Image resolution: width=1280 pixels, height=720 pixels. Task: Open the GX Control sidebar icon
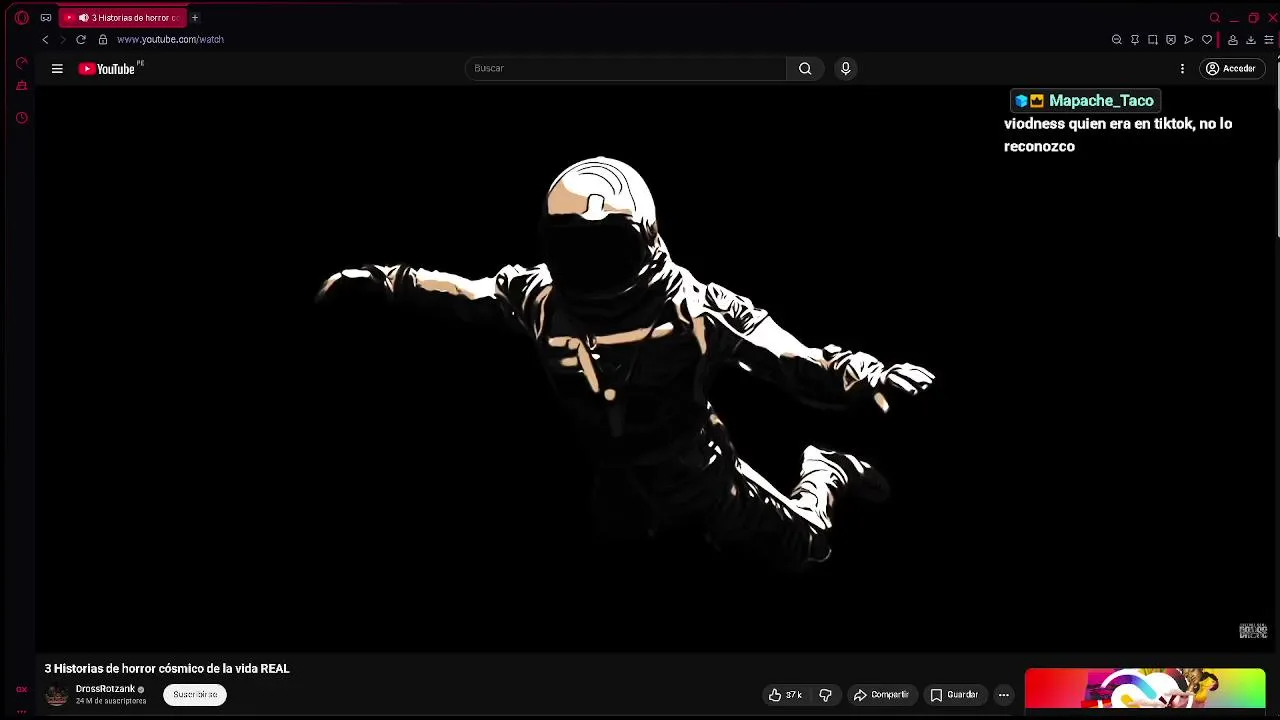pos(21,63)
